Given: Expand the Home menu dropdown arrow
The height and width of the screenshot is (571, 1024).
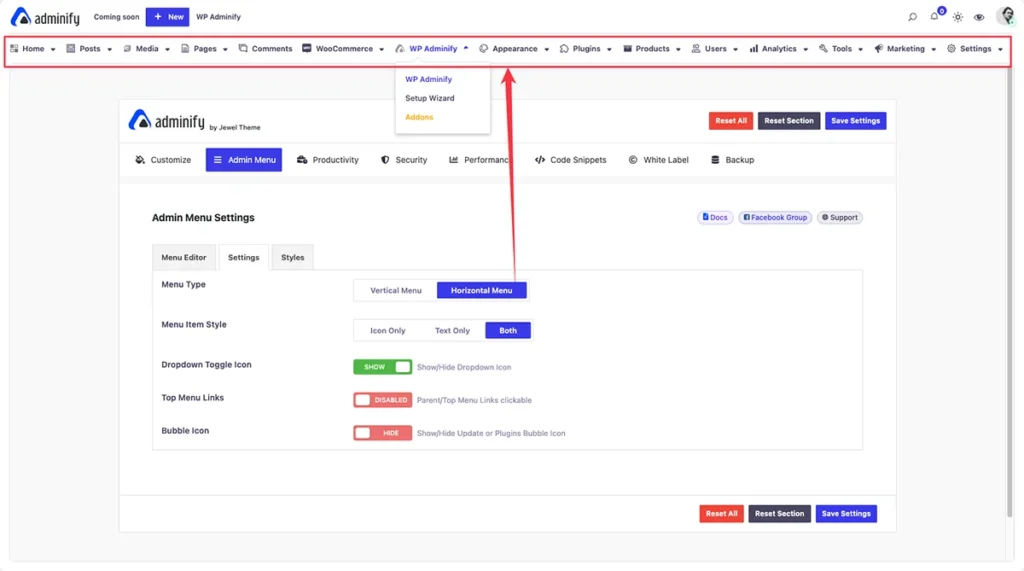Looking at the screenshot, I should 53,49.
